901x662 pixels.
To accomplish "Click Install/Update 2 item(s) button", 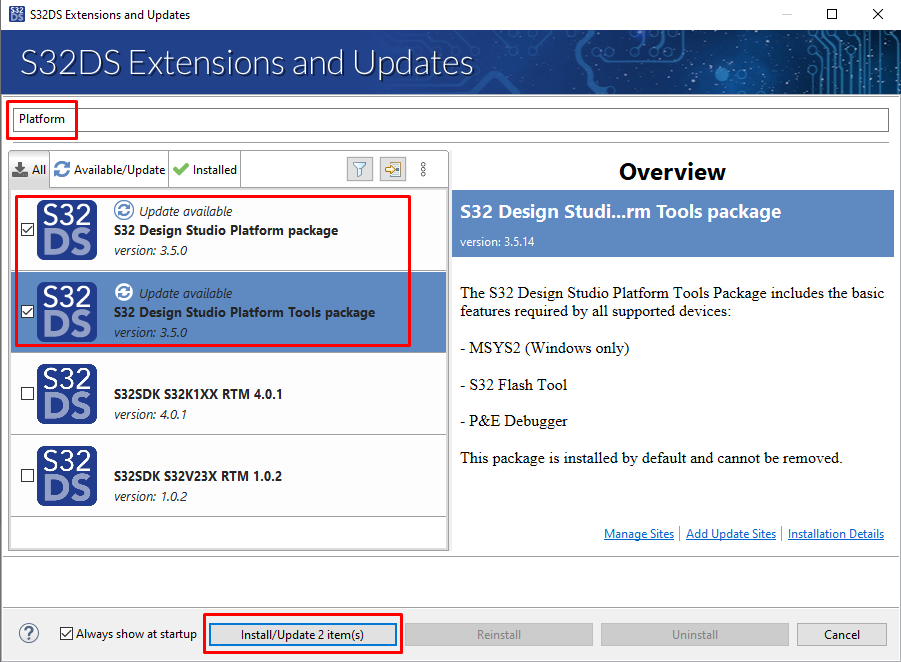I will coord(302,634).
